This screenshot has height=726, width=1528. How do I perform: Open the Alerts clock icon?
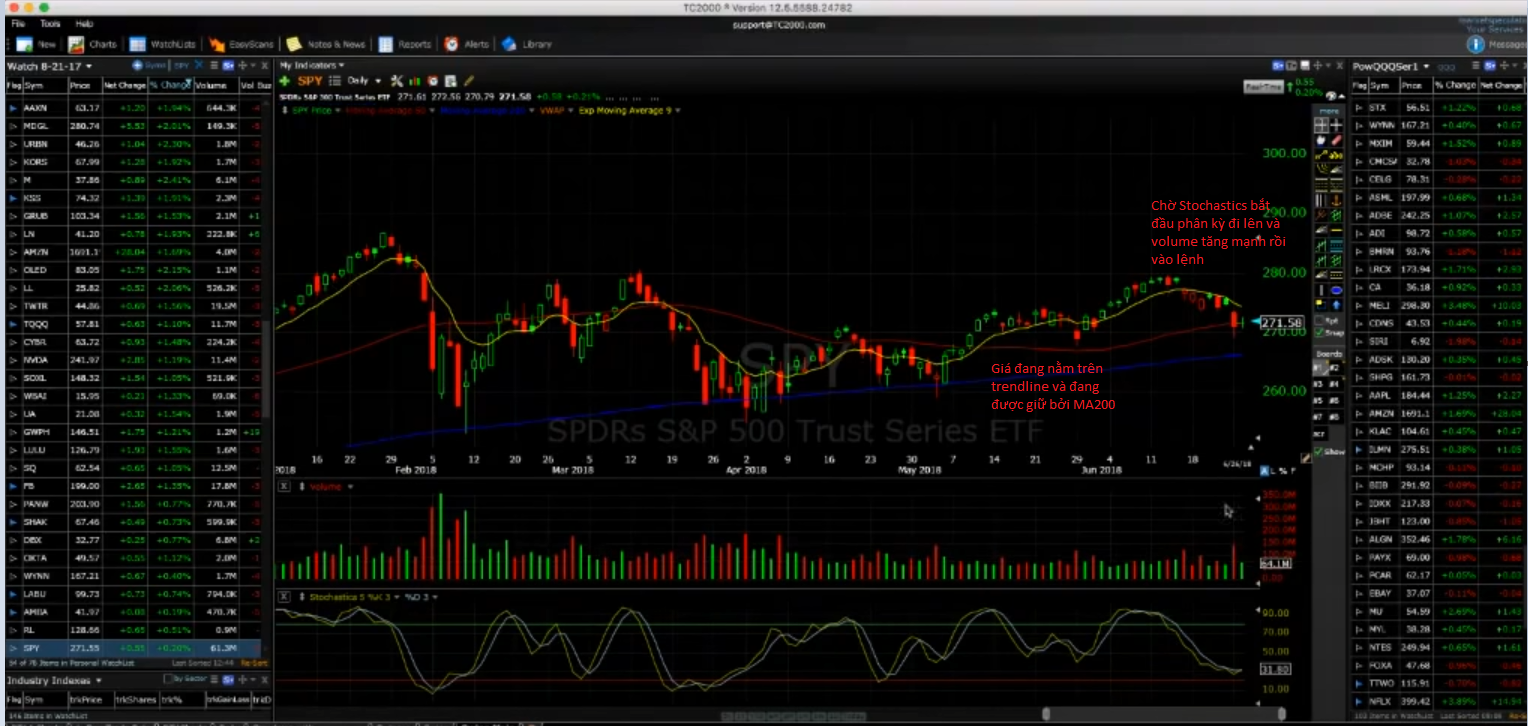[x=452, y=44]
